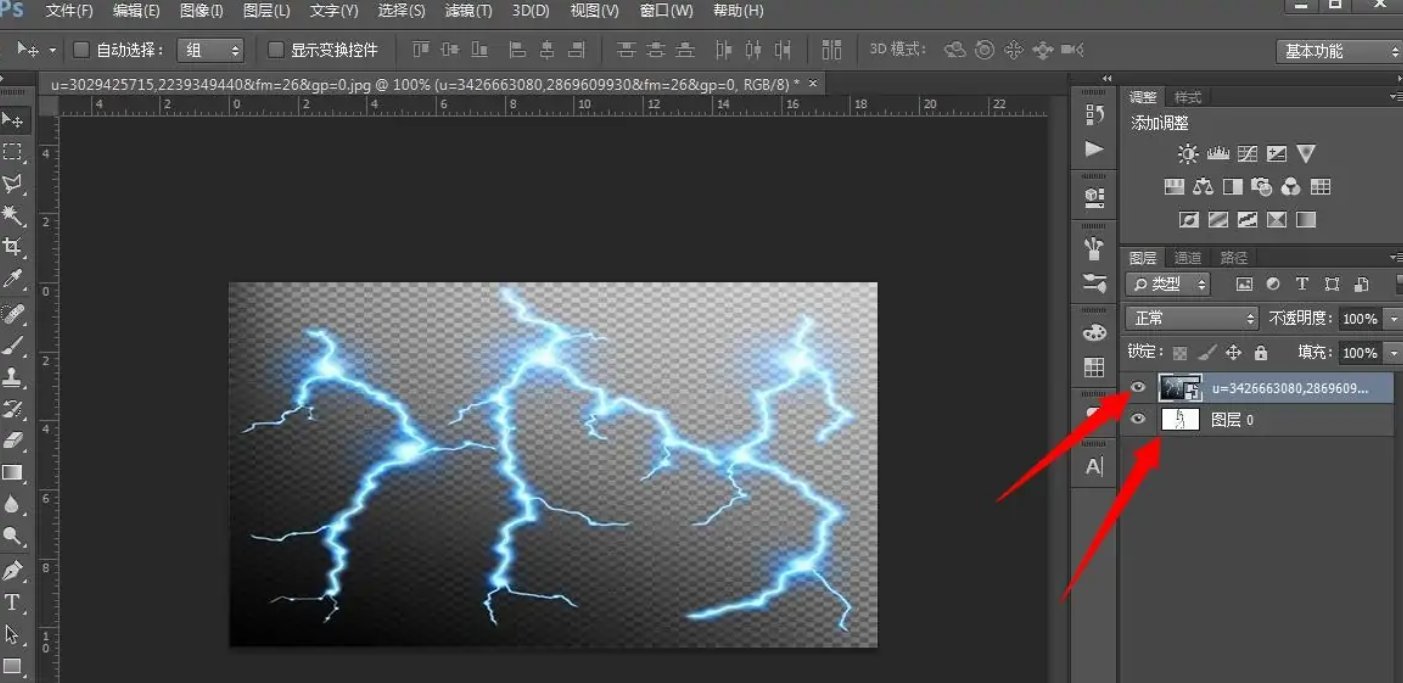This screenshot has height=683, width=1403.
Task: Select the Crop tool
Action: click(12, 247)
